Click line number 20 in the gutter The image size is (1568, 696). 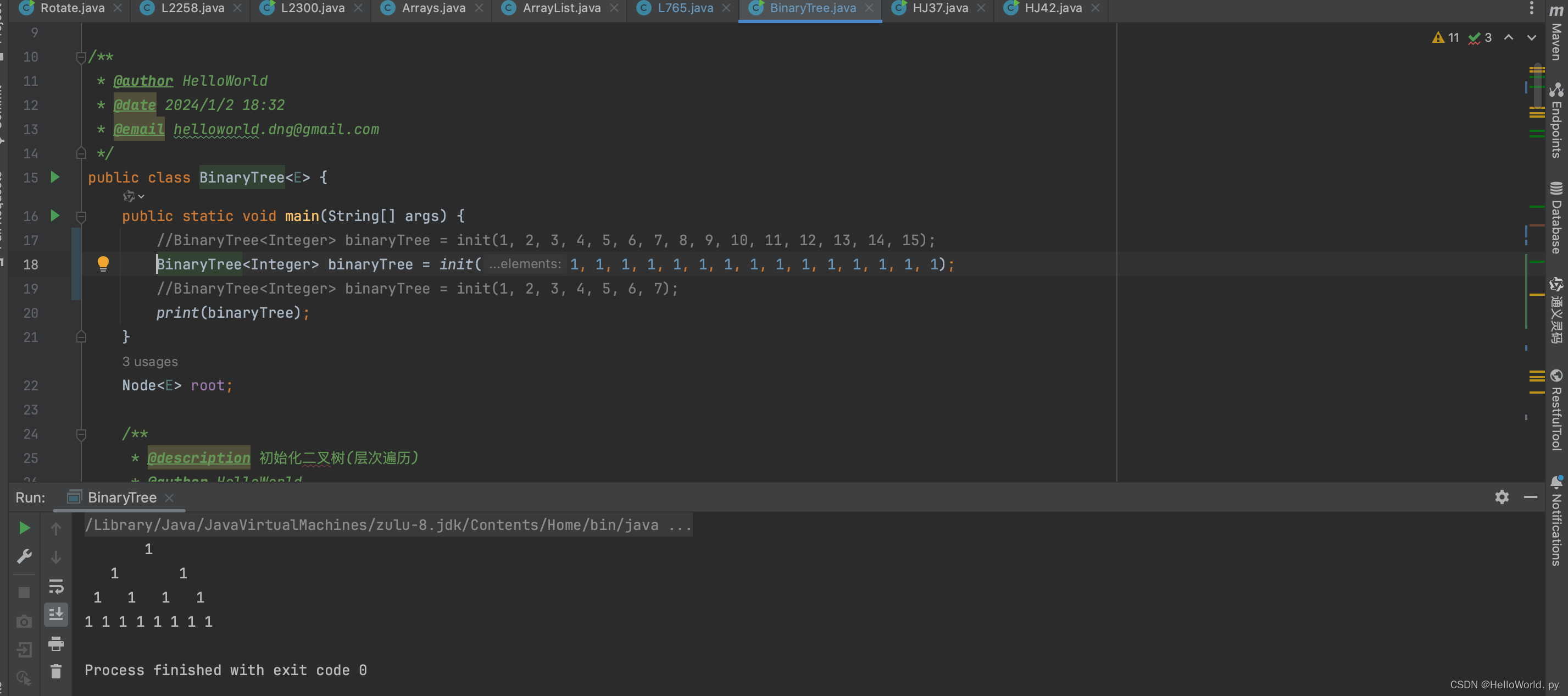tap(30, 313)
